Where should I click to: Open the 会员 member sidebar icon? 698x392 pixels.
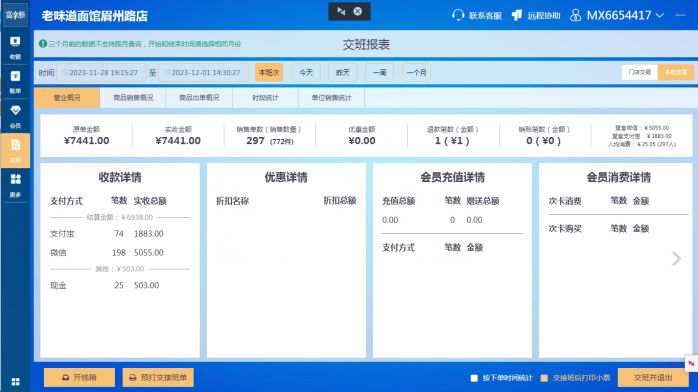coord(15,116)
